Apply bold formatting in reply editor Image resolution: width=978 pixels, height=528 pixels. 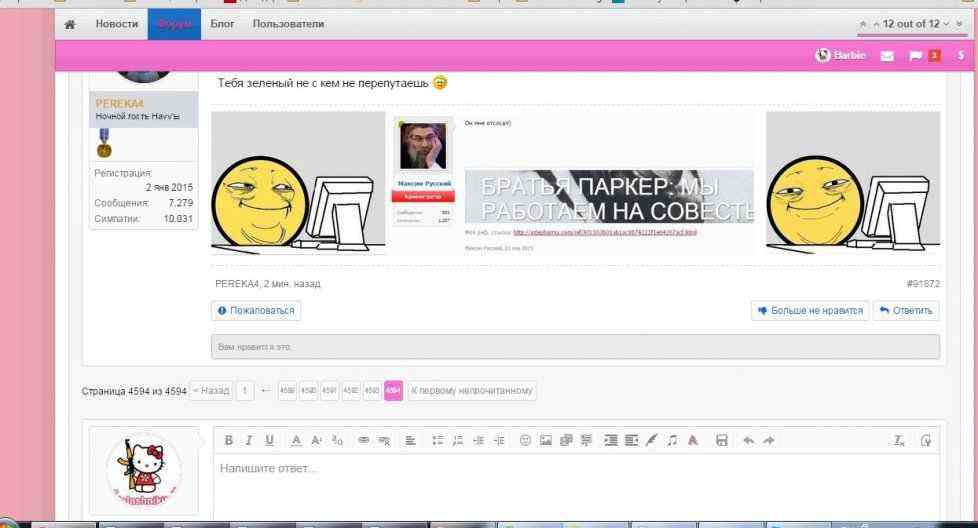tap(229, 440)
